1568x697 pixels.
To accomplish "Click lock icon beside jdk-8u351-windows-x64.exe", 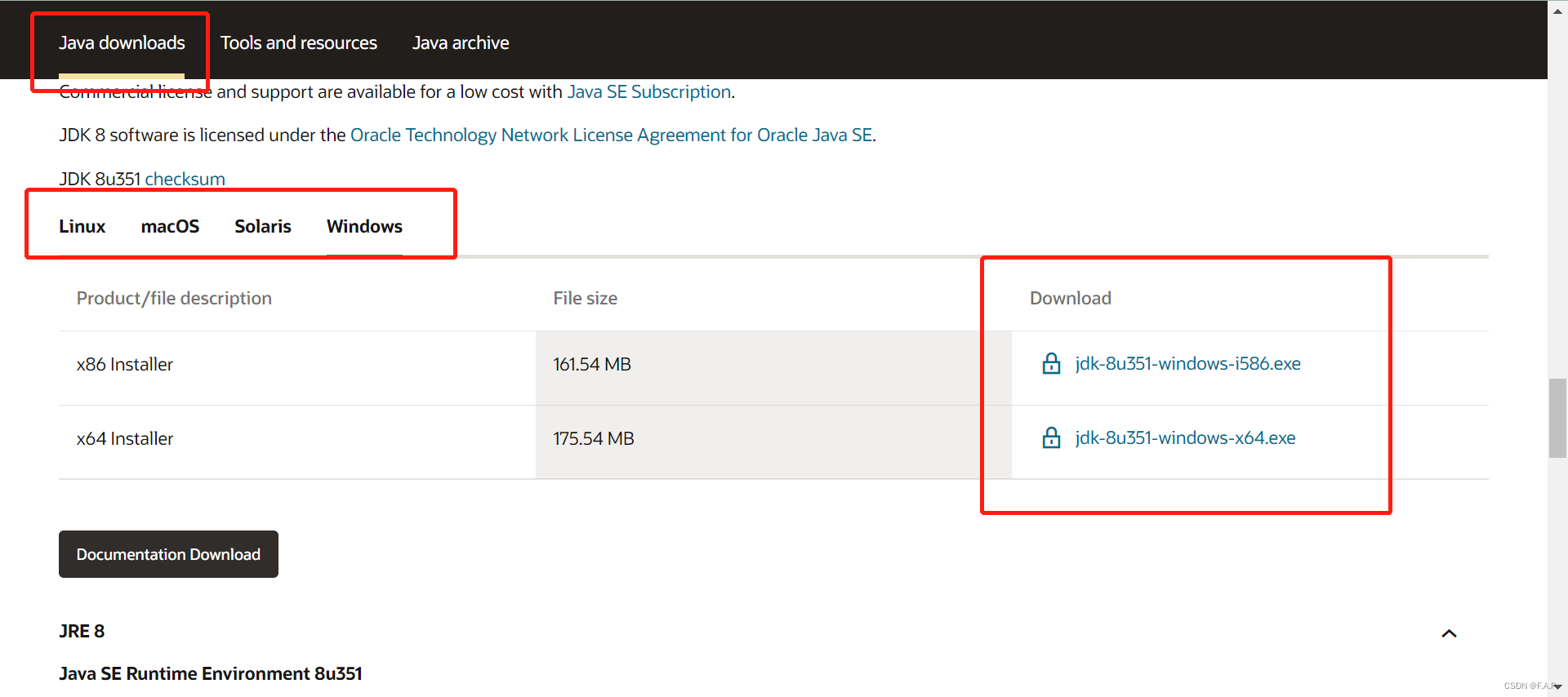I will [1051, 437].
